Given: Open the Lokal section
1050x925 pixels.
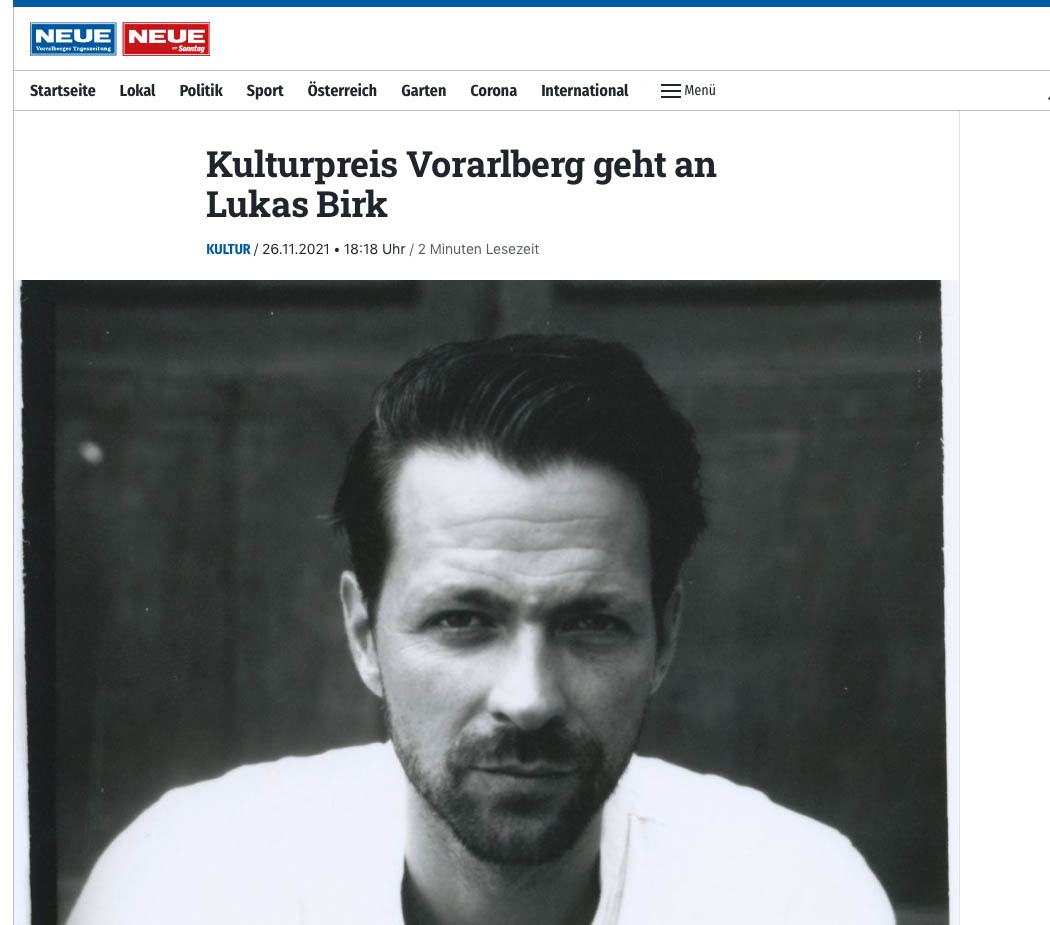Looking at the screenshot, I should coord(137,90).
